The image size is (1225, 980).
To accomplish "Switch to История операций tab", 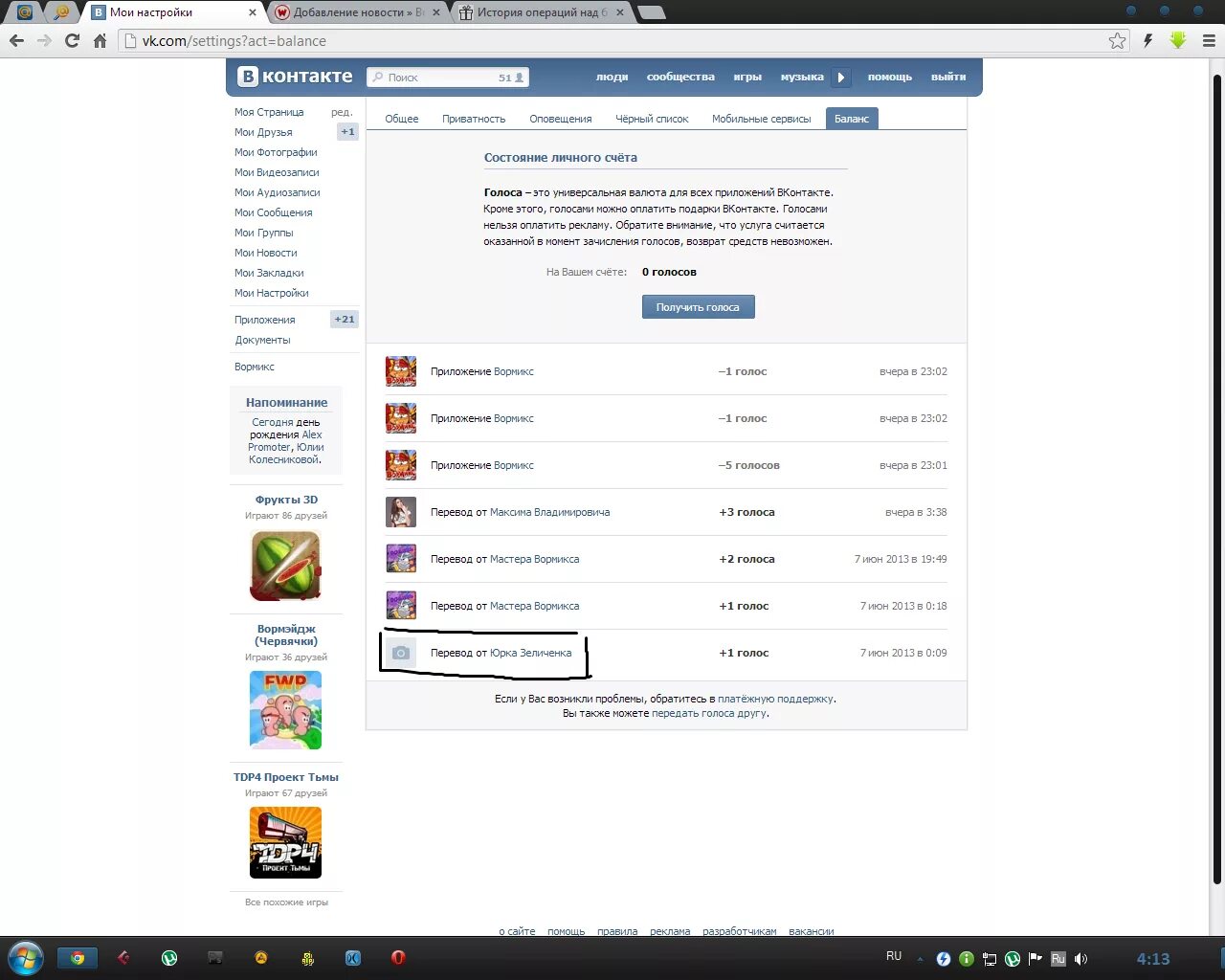I will 542,12.
